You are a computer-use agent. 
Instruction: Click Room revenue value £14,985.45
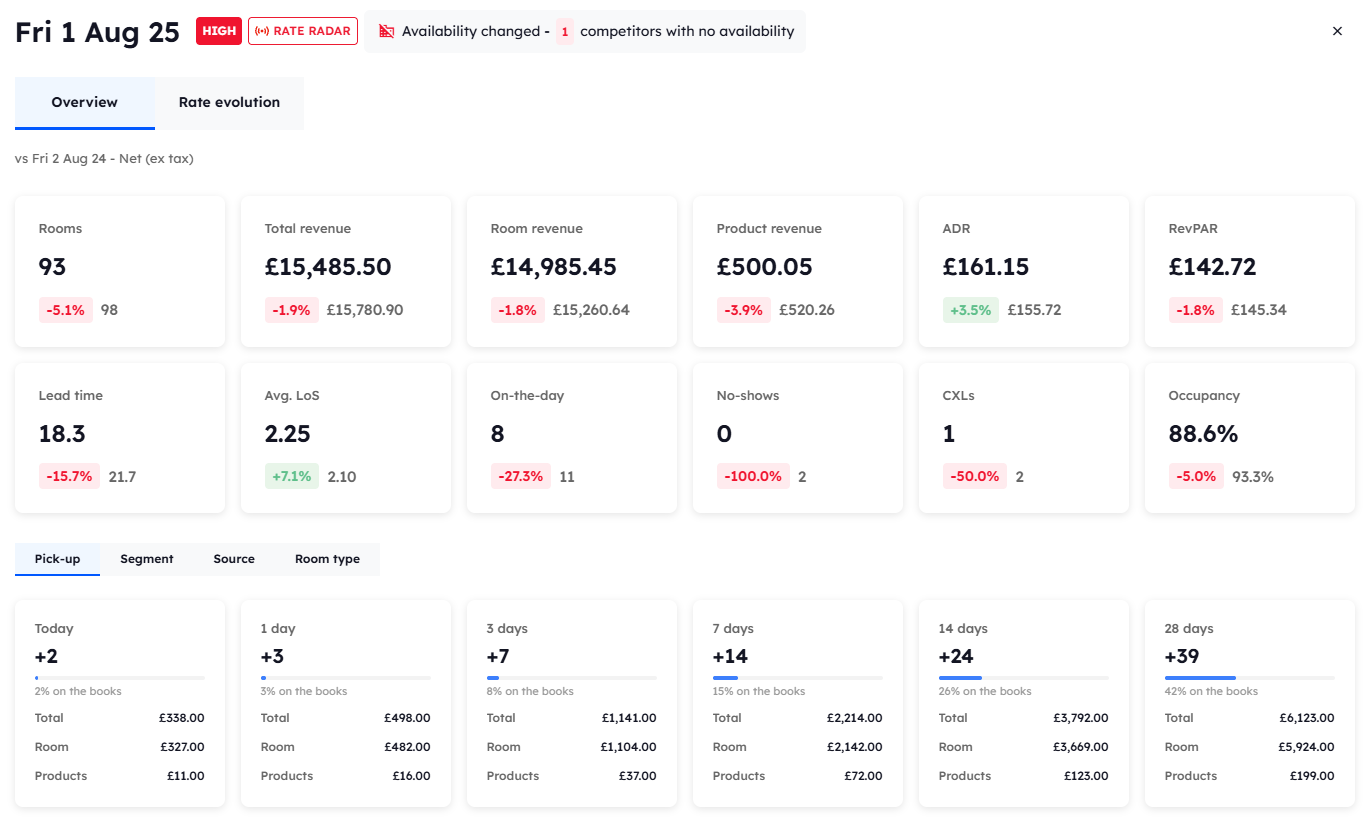point(554,267)
